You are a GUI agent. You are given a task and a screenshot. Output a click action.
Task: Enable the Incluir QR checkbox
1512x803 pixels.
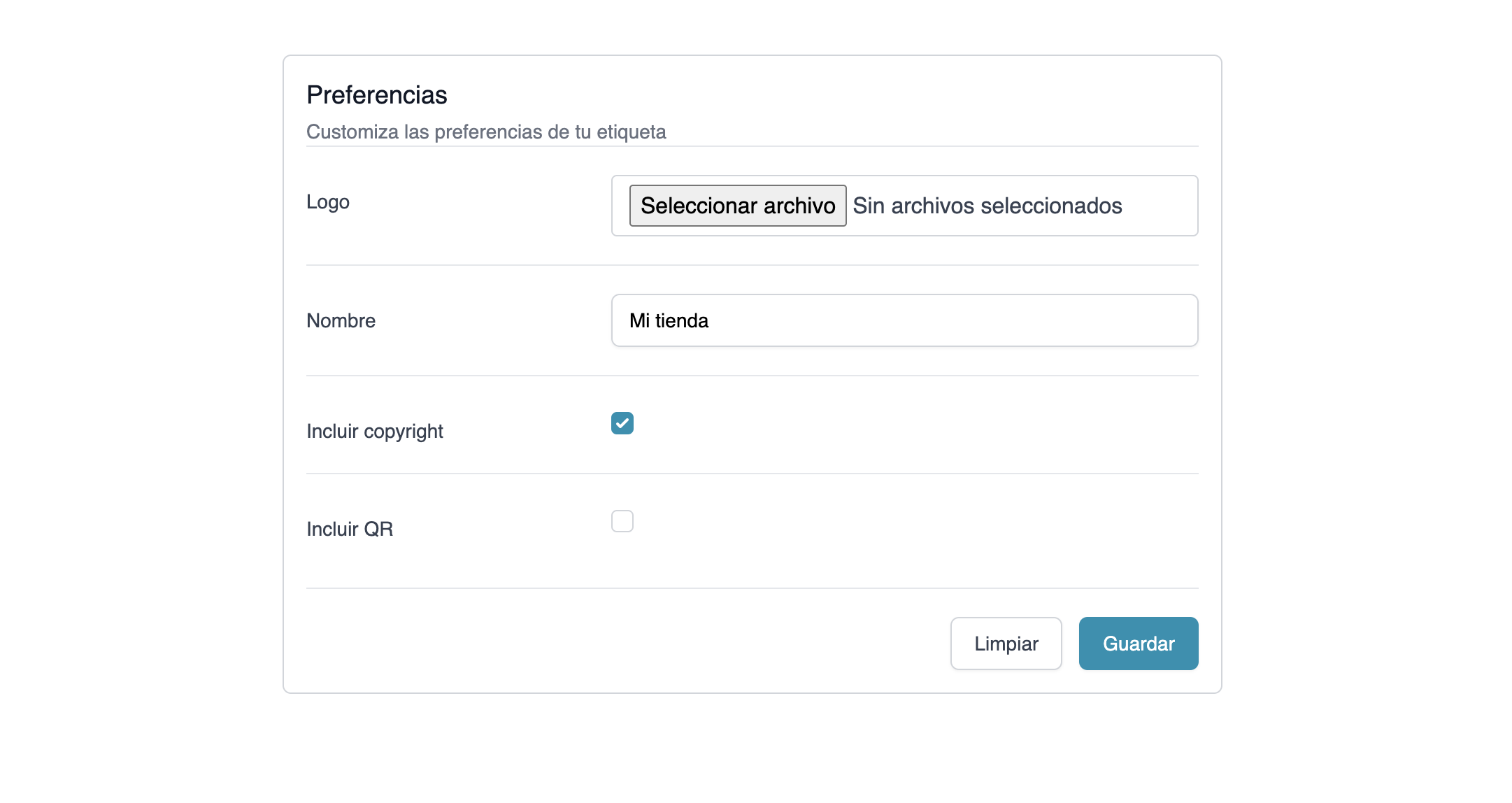click(x=622, y=521)
